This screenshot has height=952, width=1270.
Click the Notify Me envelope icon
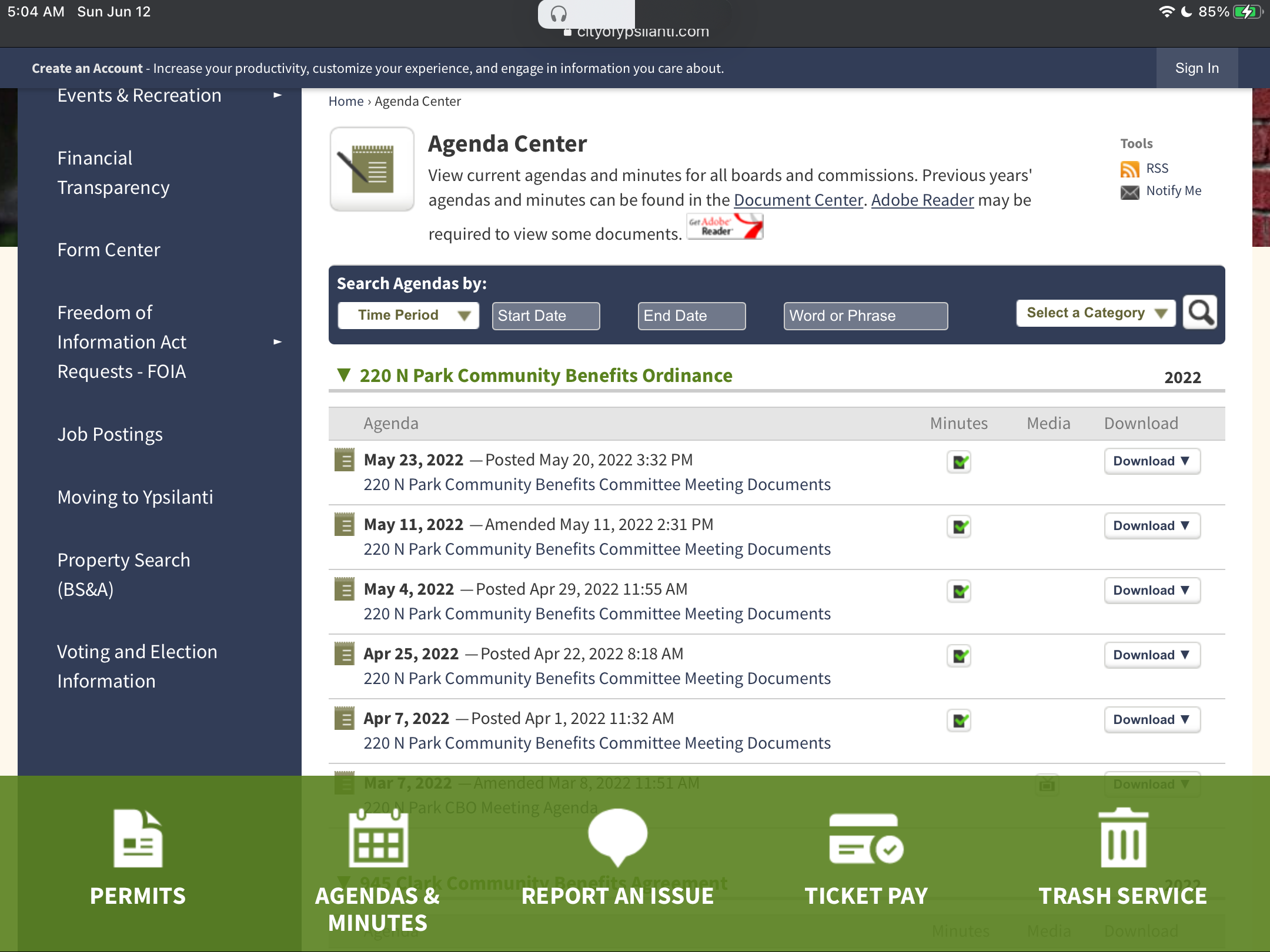(x=1129, y=192)
